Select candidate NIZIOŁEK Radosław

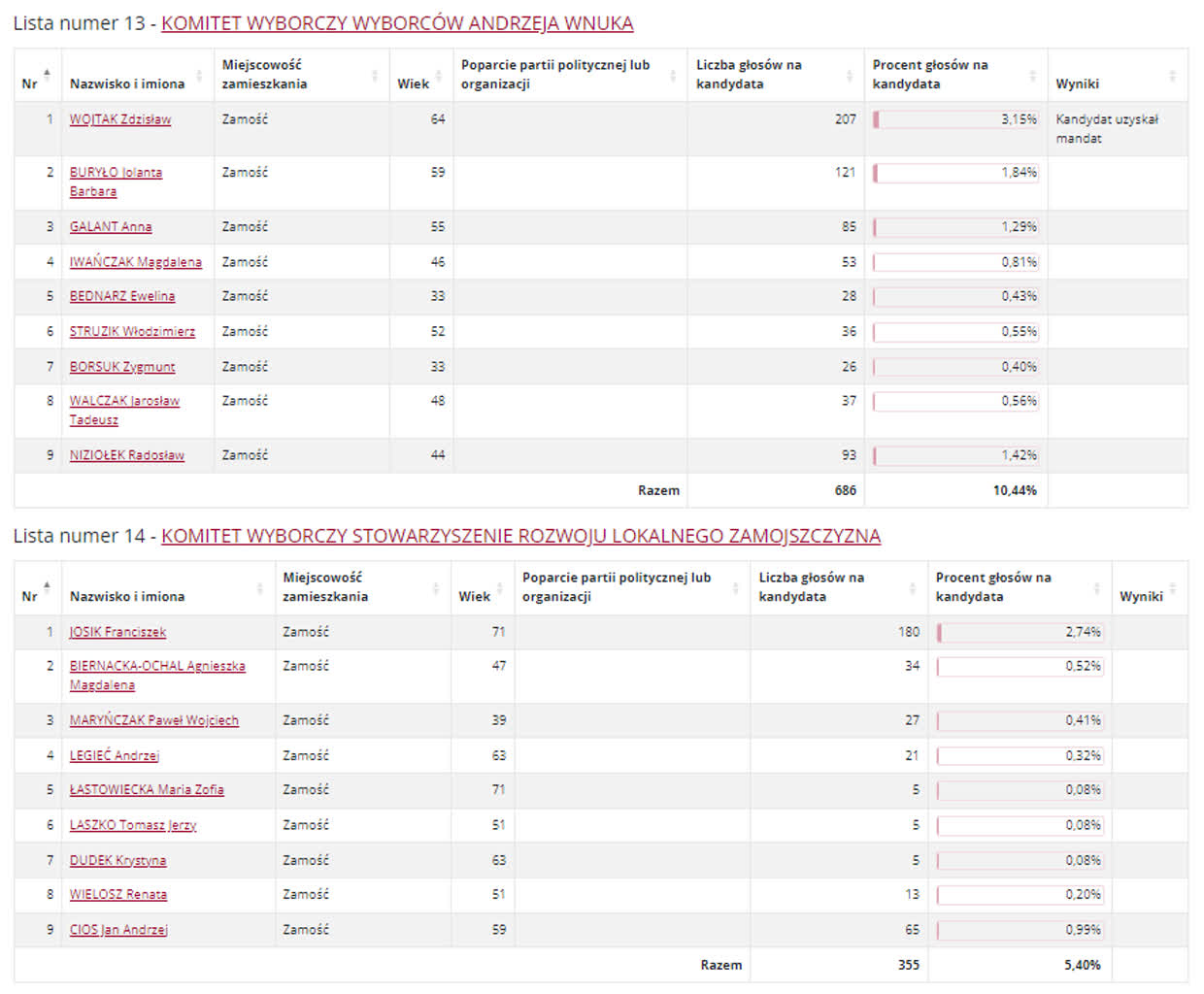click(x=126, y=455)
